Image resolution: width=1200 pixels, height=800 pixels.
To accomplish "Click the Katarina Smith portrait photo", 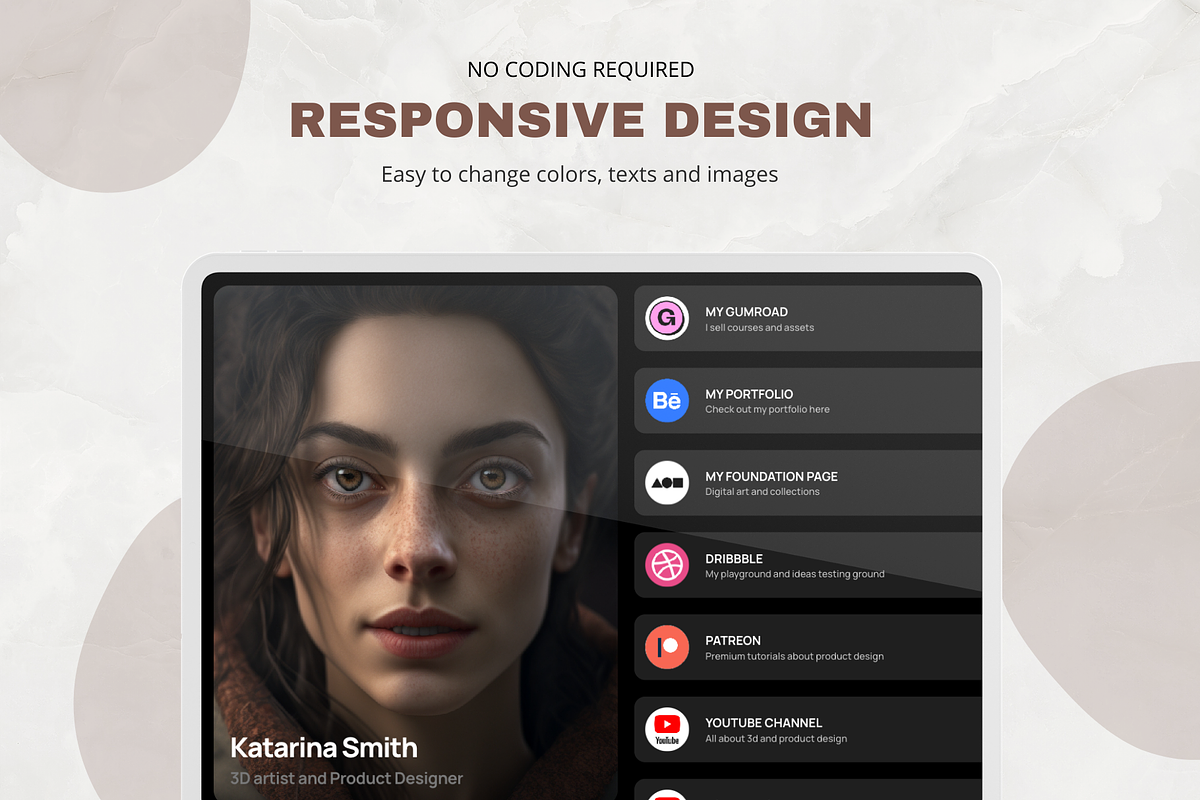I will [x=415, y=542].
